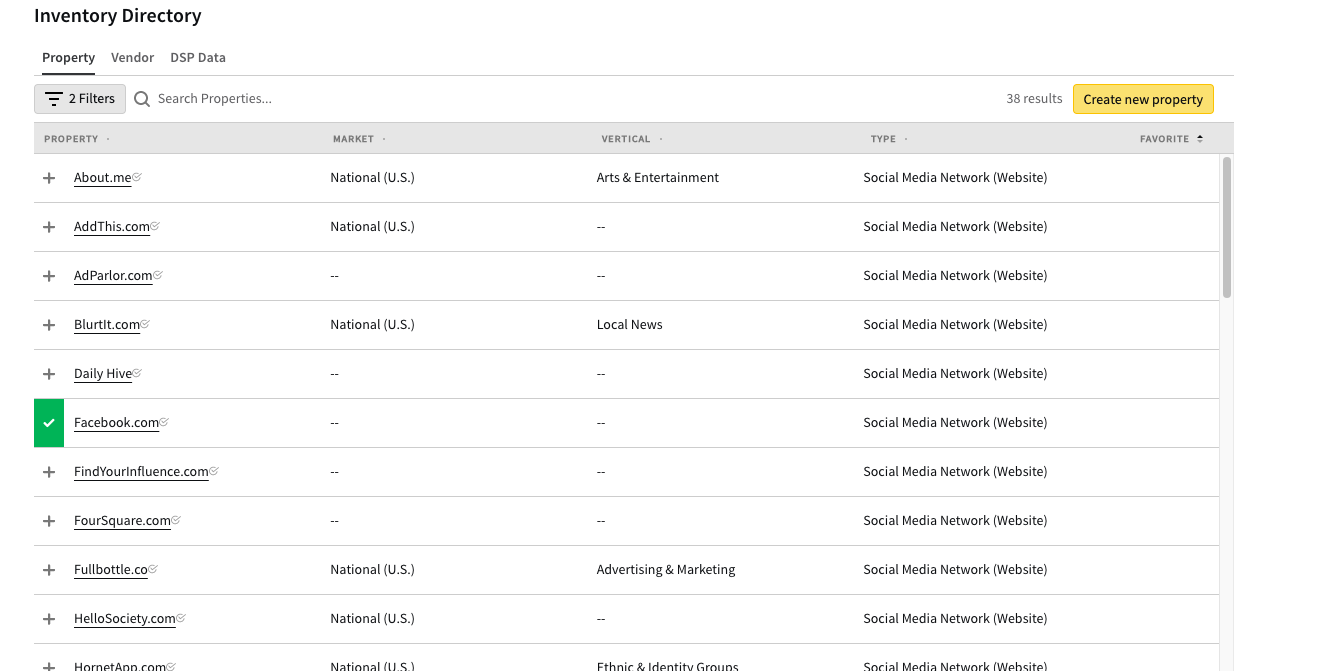The height and width of the screenshot is (671, 1340).
Task: Click the Advertising & Marketing vertical cell
Action: [x=666, y=570]
